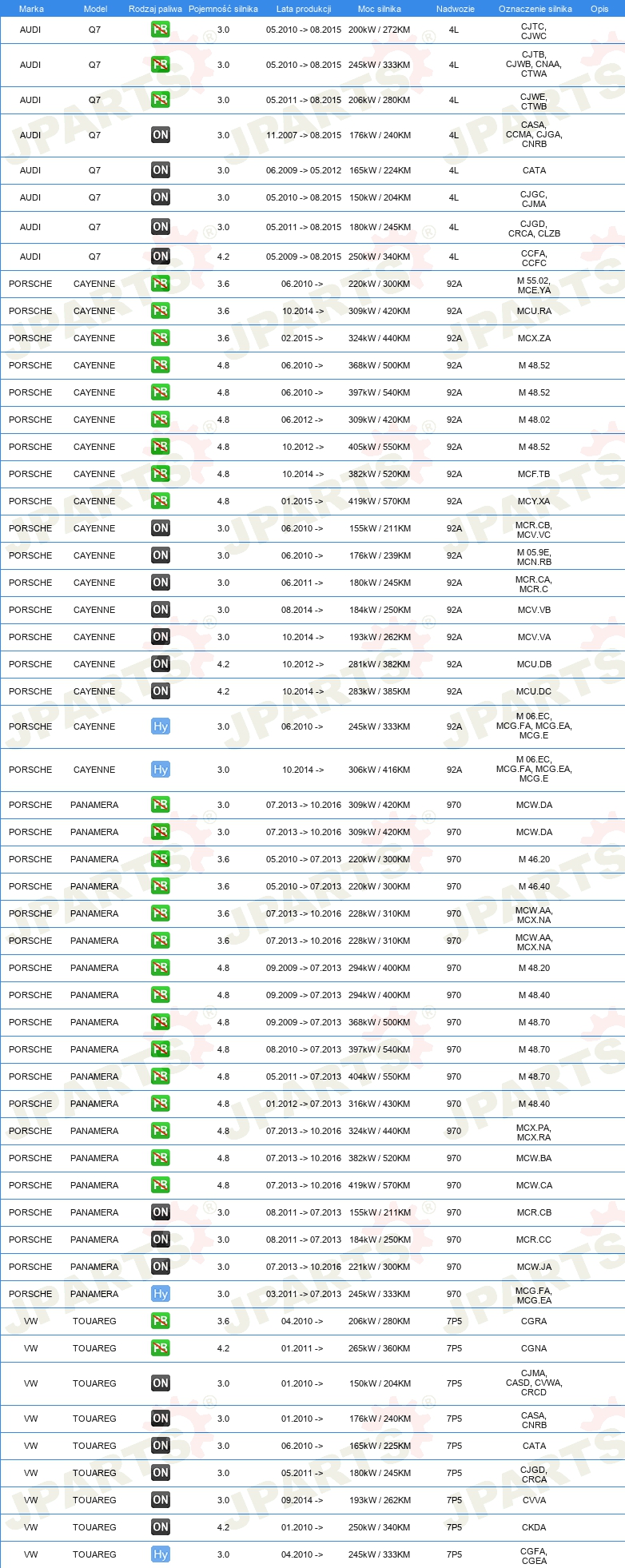Click Cayenne production date '08.2014 ->'
625x1568 pixels.
[x=303, y=610]
